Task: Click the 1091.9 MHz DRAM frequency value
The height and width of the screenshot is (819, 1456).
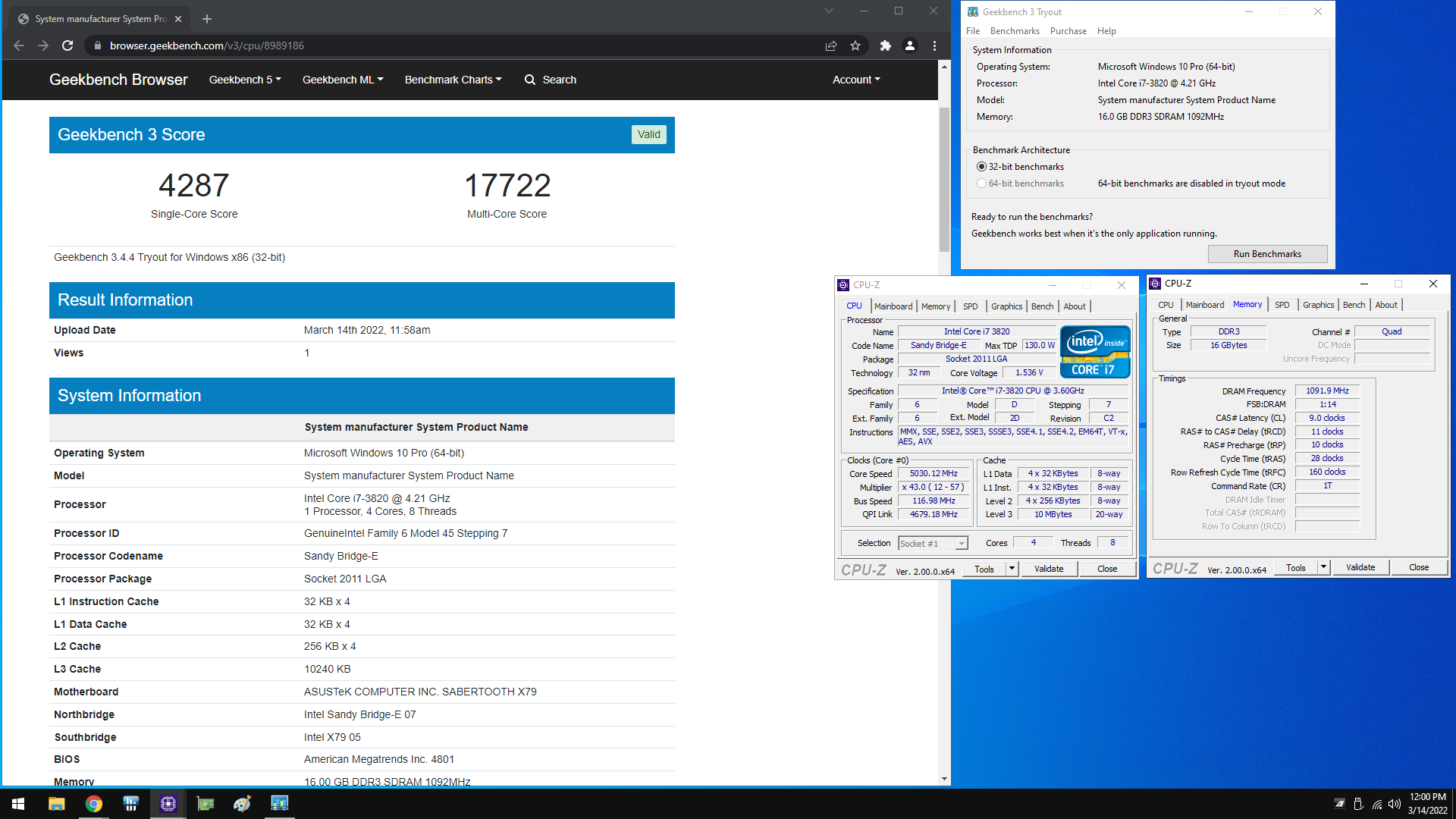Action: tap(1327, 391)
